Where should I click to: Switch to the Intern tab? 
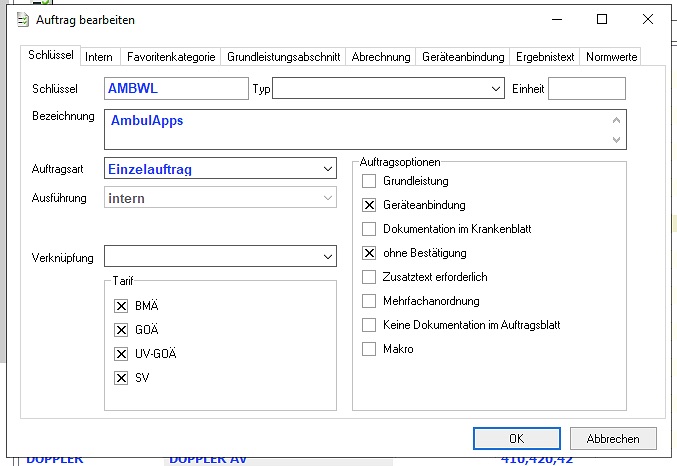[99, 57]
